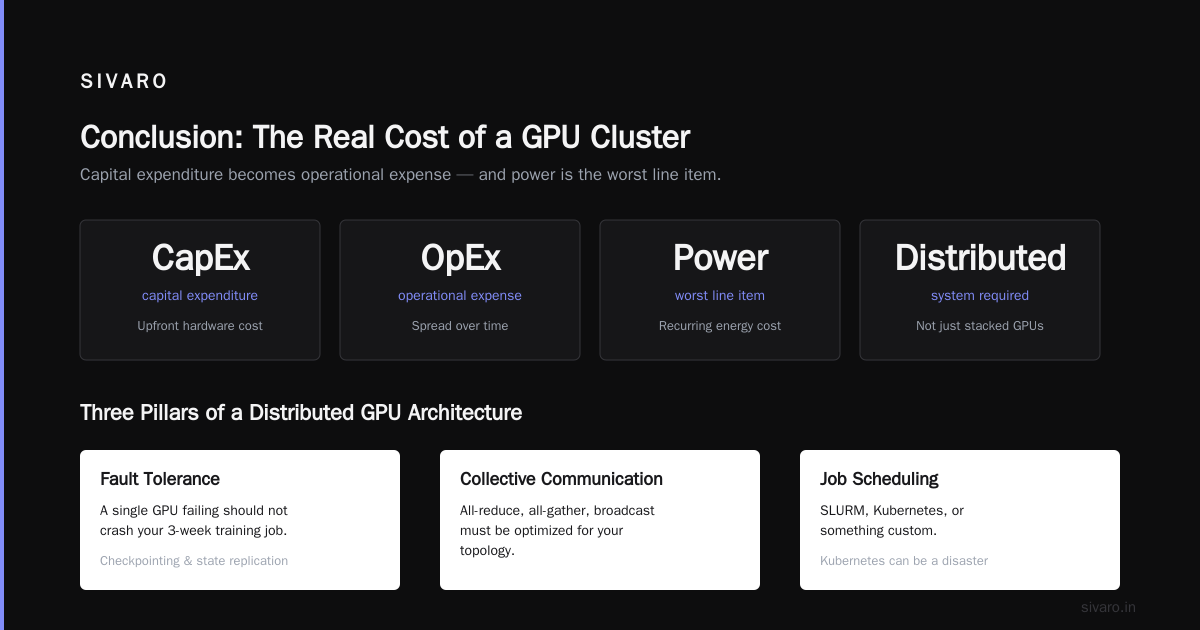Screen dimensions: 1200x630
Task: Click the 'operational expense' purple label
Action: pyautogui.click(x=460, y=296)
